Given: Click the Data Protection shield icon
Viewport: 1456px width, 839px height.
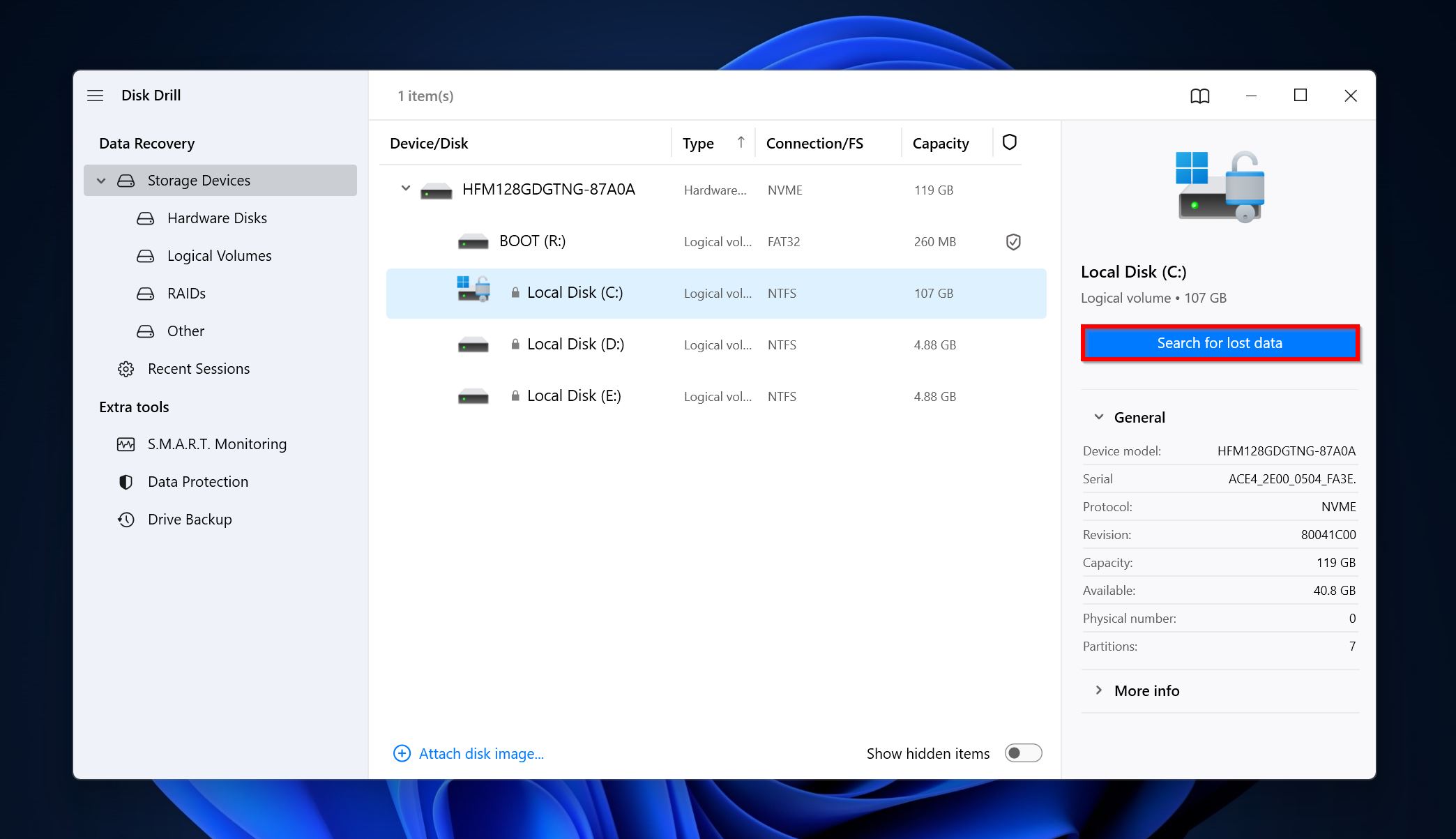Looking at the screenshot, I should tap(126, 481).
